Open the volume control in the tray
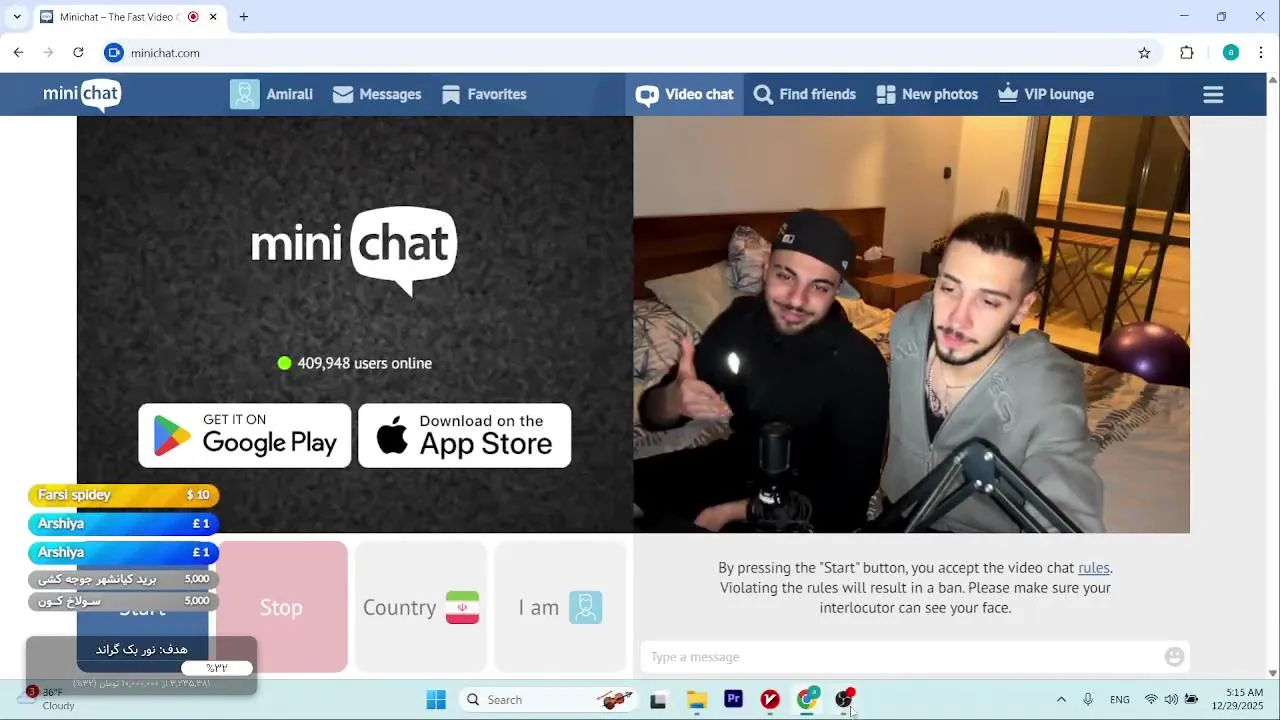This screenshot has height=720, width=1280. pyautogui.click(x=1171, y=700)
